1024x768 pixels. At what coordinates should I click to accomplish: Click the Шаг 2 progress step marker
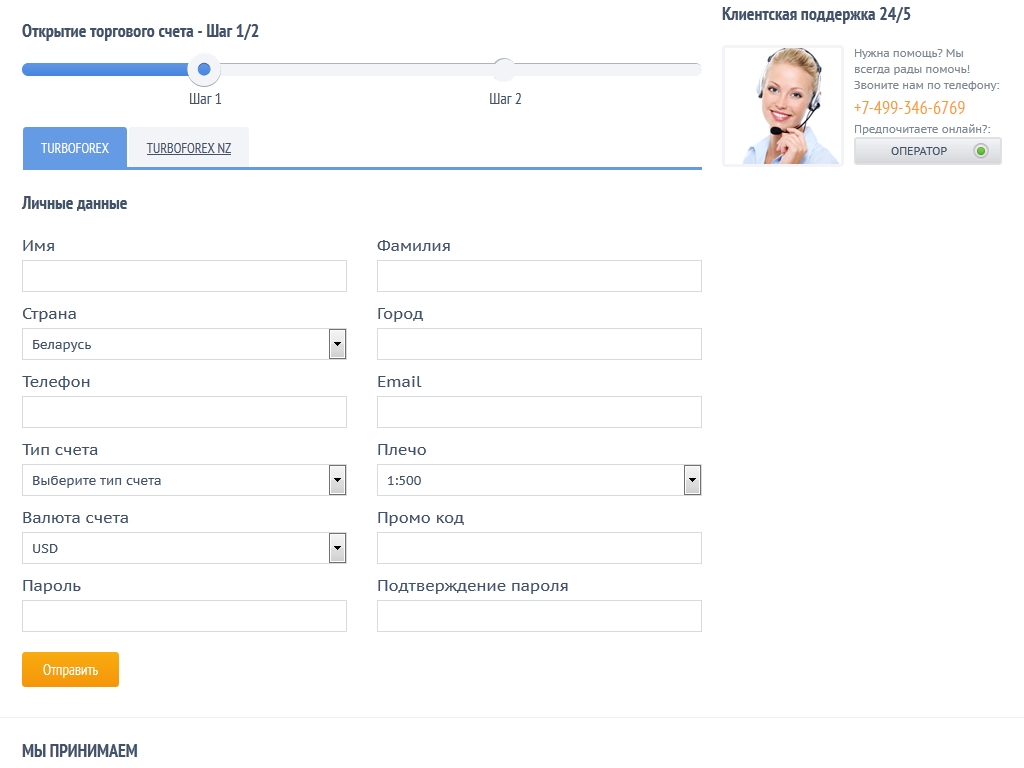coord(505,70)
